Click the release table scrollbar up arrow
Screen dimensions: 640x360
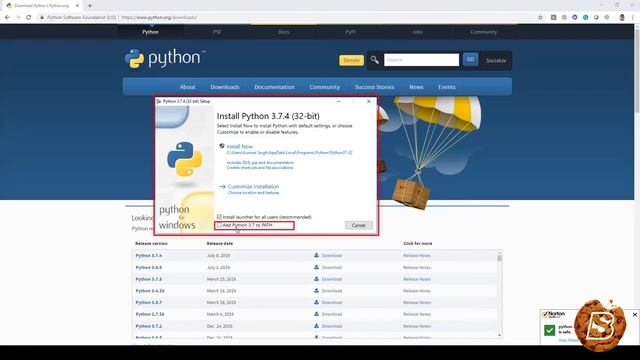[500, 253]
